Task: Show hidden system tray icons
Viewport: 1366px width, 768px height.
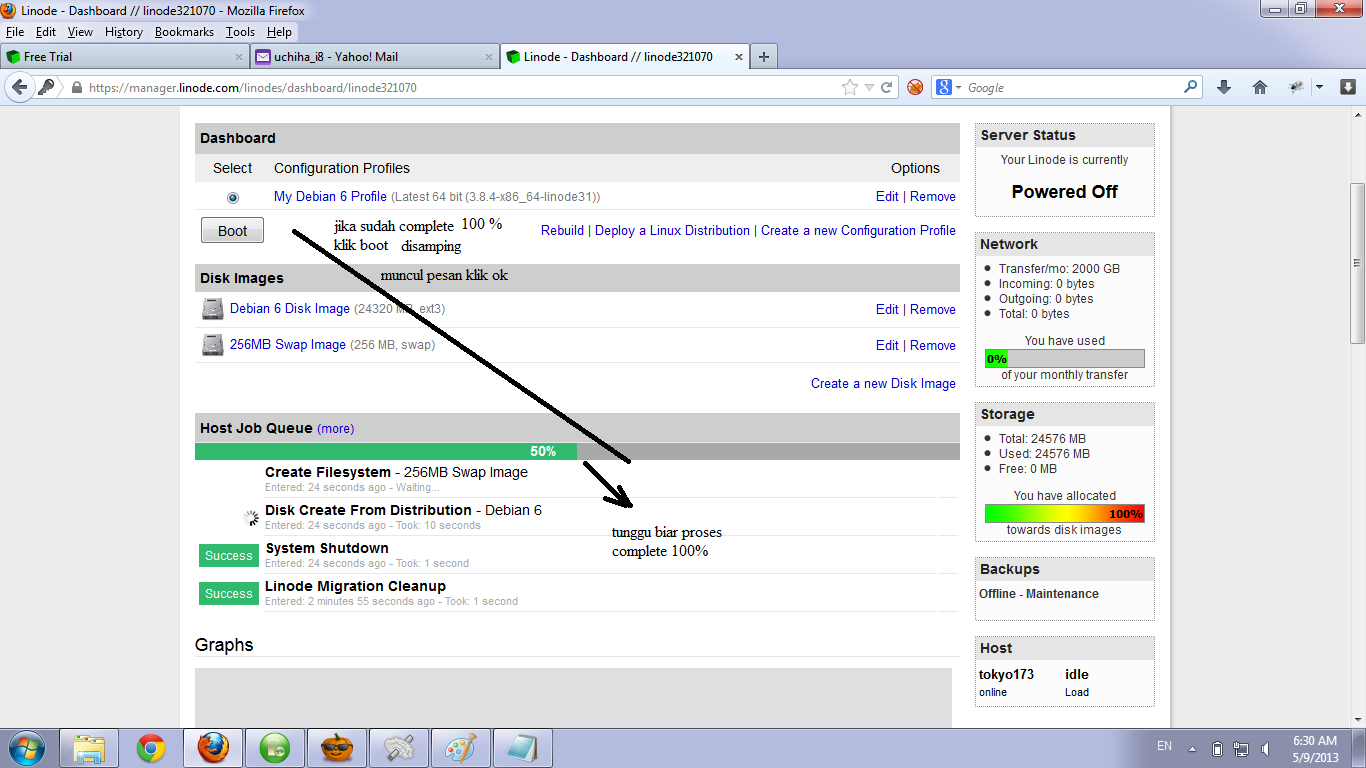Action: pyautogui.click(x=1191, y=748)
